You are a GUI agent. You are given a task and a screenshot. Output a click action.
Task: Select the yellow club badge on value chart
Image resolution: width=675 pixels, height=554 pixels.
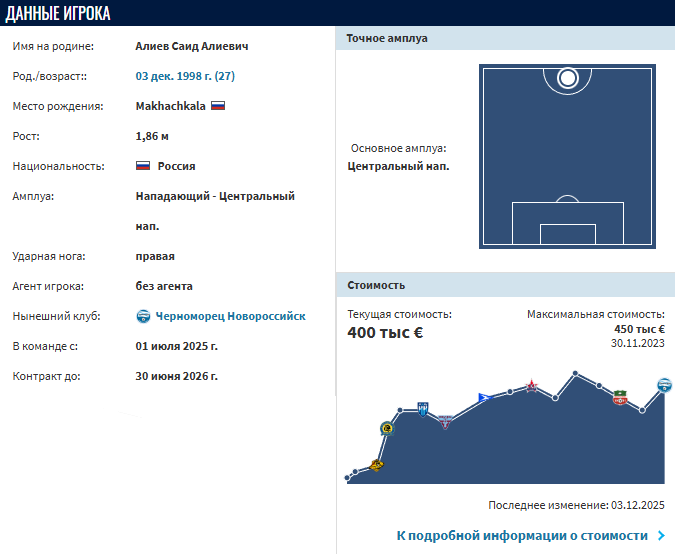point(377,464)
